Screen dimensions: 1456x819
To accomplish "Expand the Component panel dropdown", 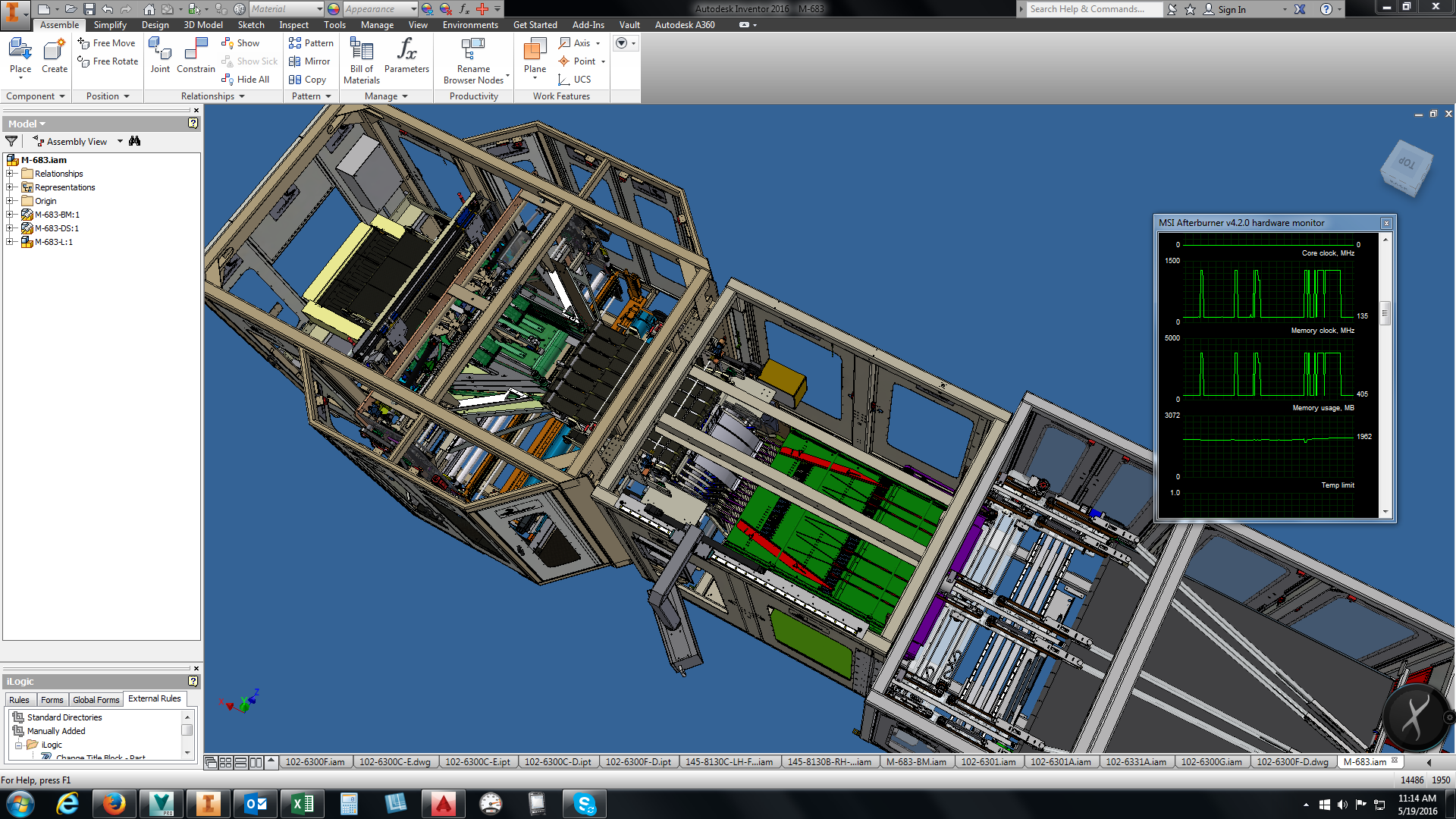I will tap(35, 96).
